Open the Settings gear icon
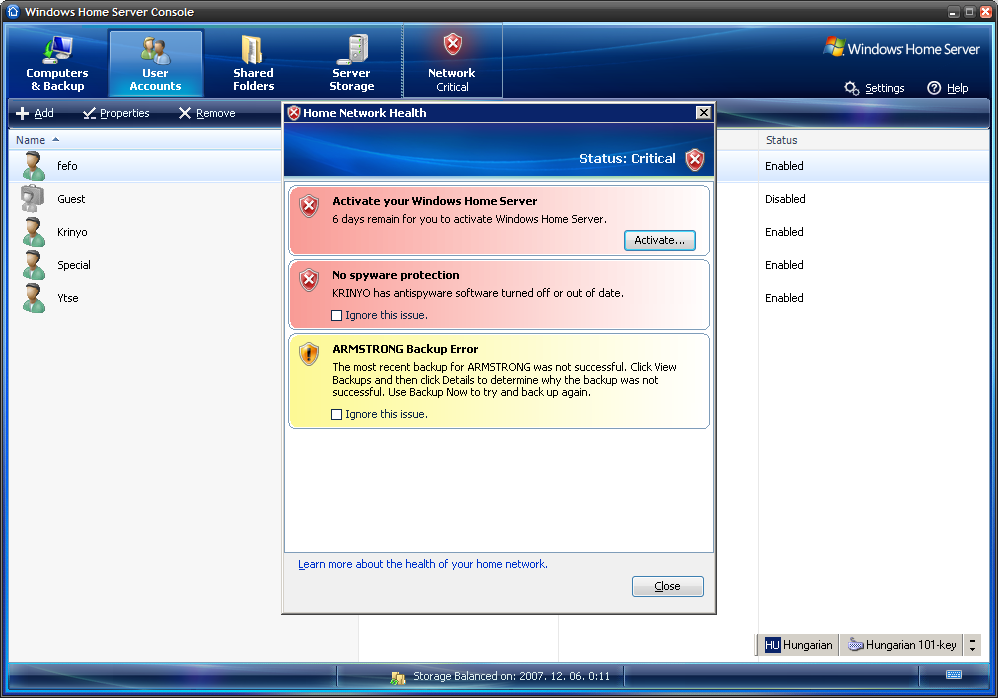The height and width of the screenshot is (698, 998). tap(852, 88)
